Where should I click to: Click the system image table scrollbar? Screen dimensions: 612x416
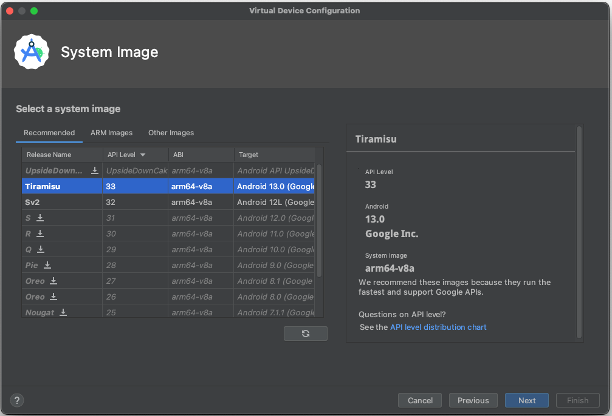(x=319, y=220)
